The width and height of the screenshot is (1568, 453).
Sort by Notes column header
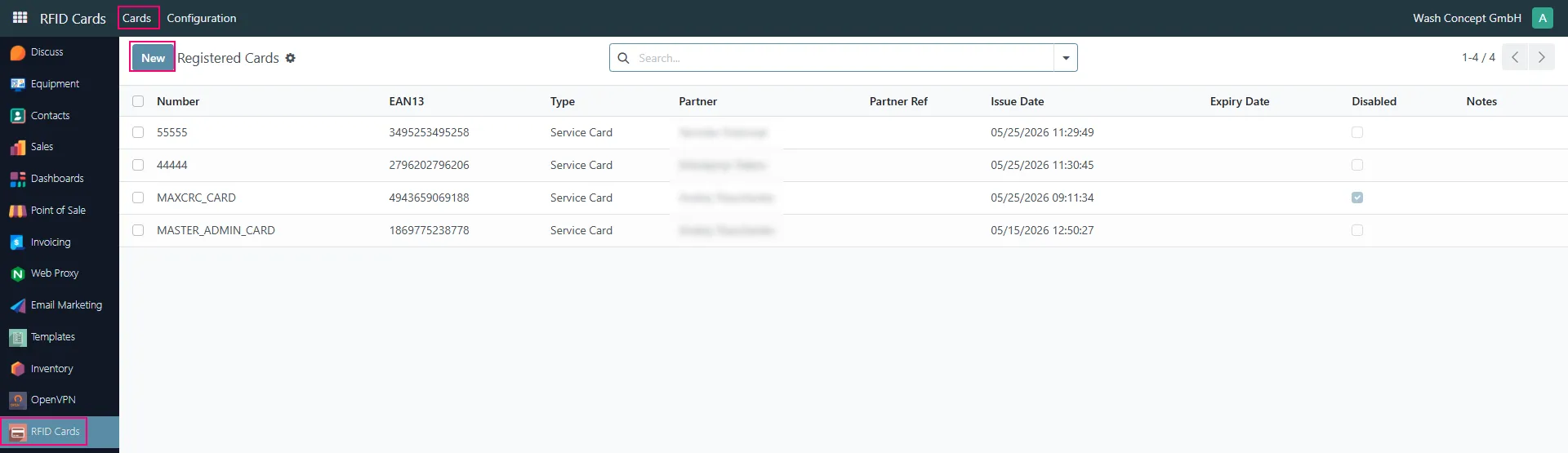(1481, 101)
